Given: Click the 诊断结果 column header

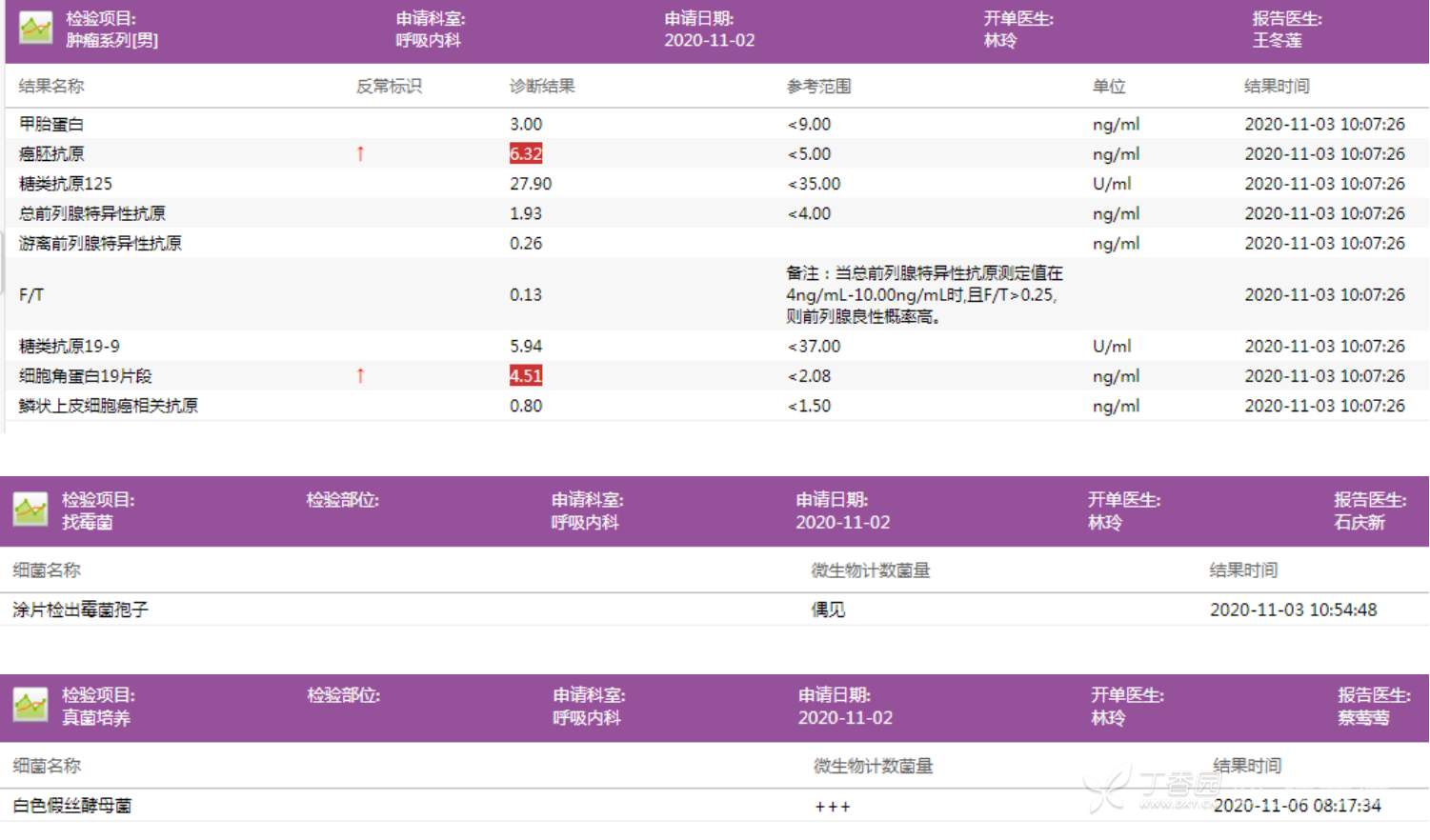Looking at the screenshot, I should 542,87.
